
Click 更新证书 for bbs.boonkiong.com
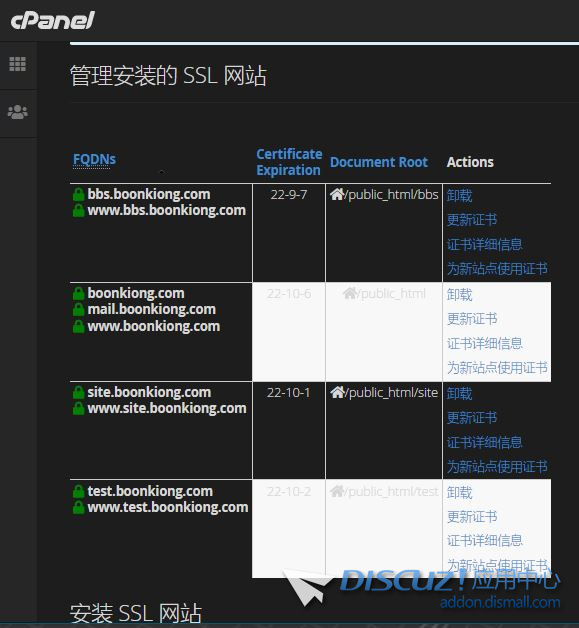472,220
